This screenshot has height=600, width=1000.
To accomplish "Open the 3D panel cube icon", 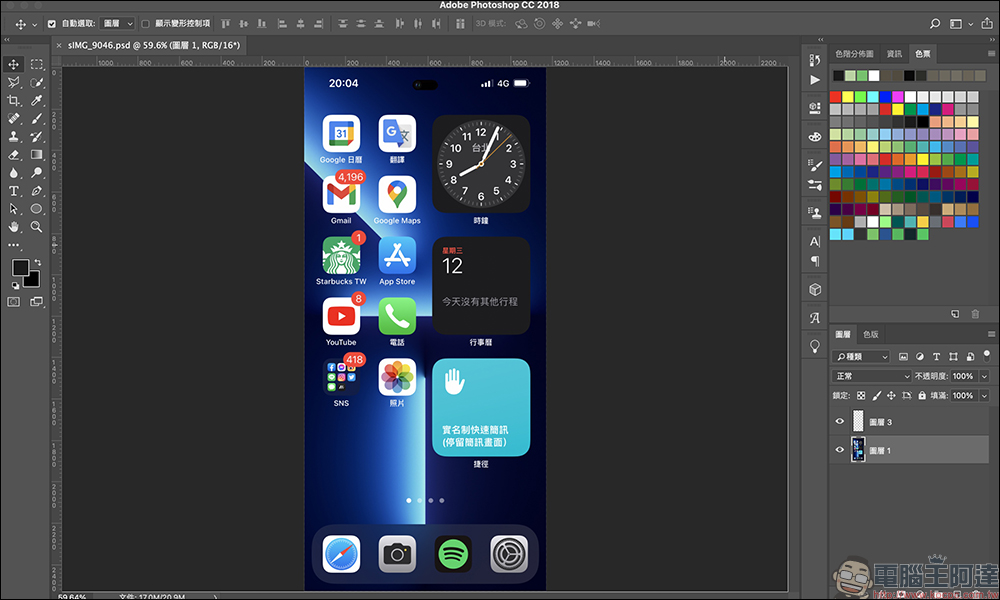I will click(x=814, y=289).
